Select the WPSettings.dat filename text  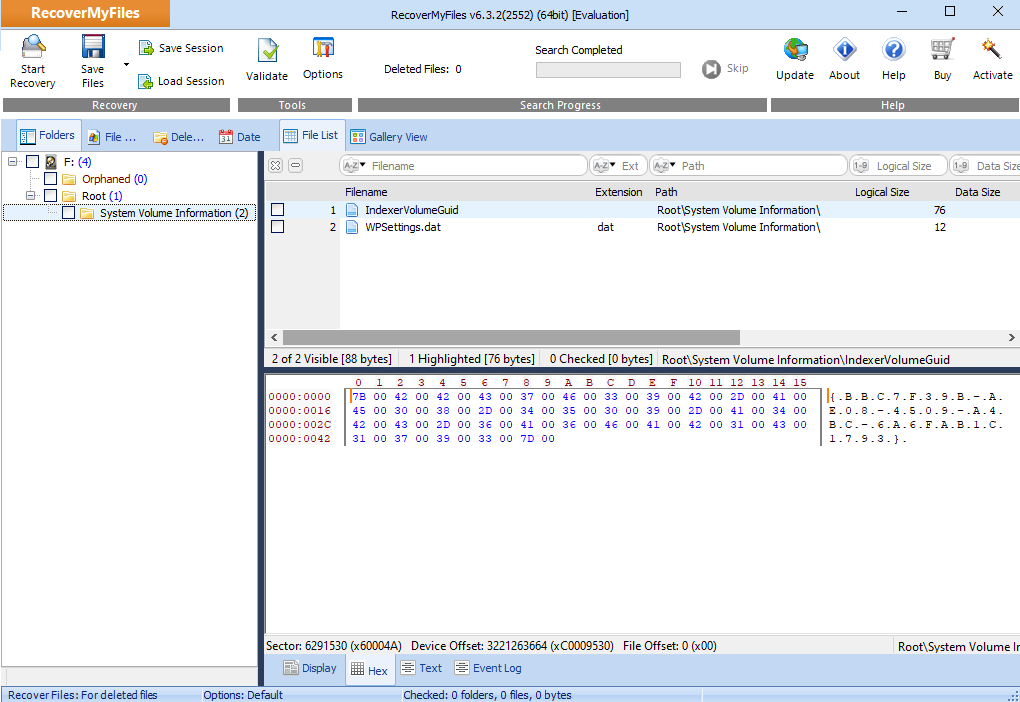pos(403,227)
